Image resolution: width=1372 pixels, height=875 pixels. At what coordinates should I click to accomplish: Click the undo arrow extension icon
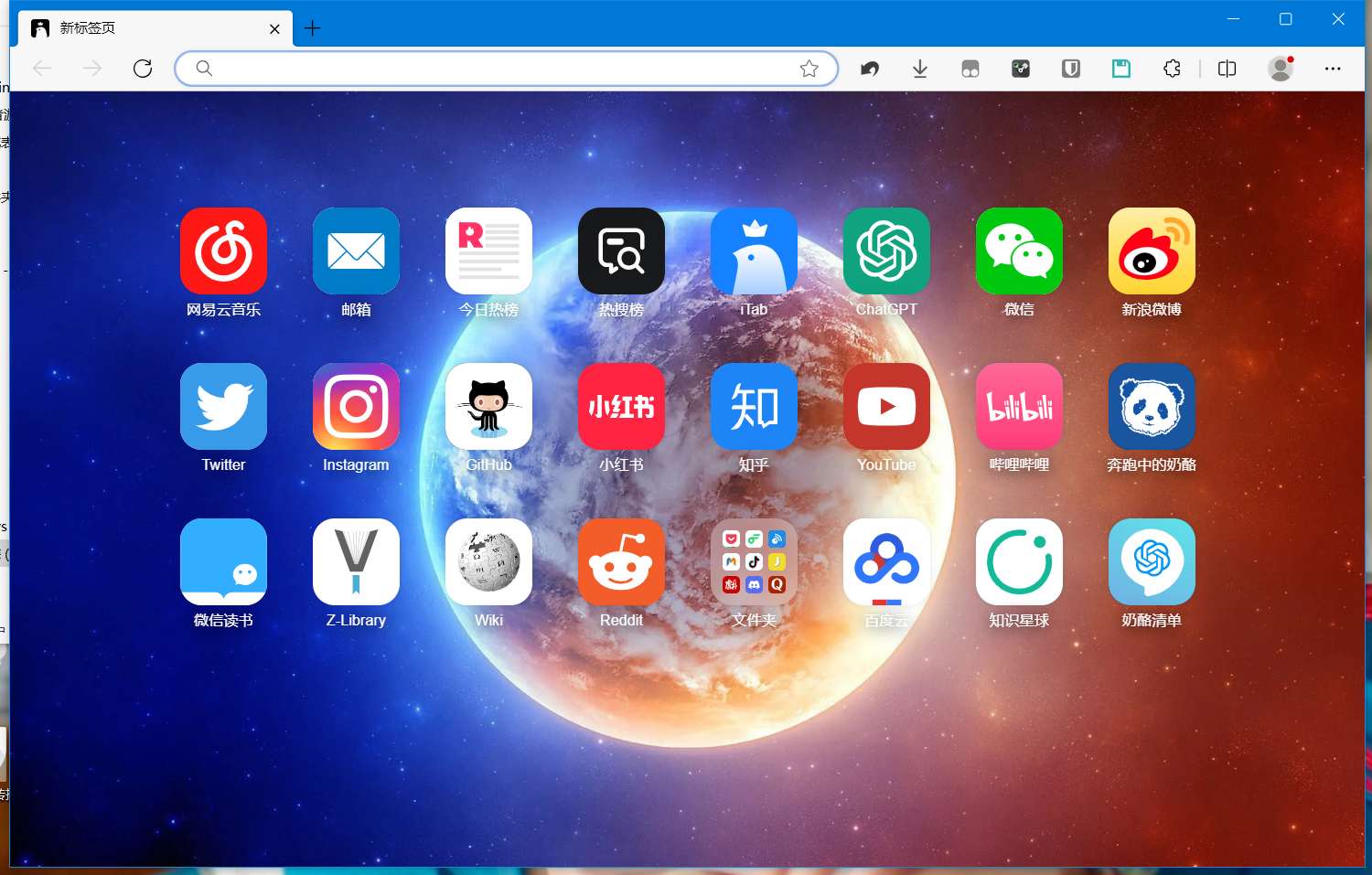870,69
